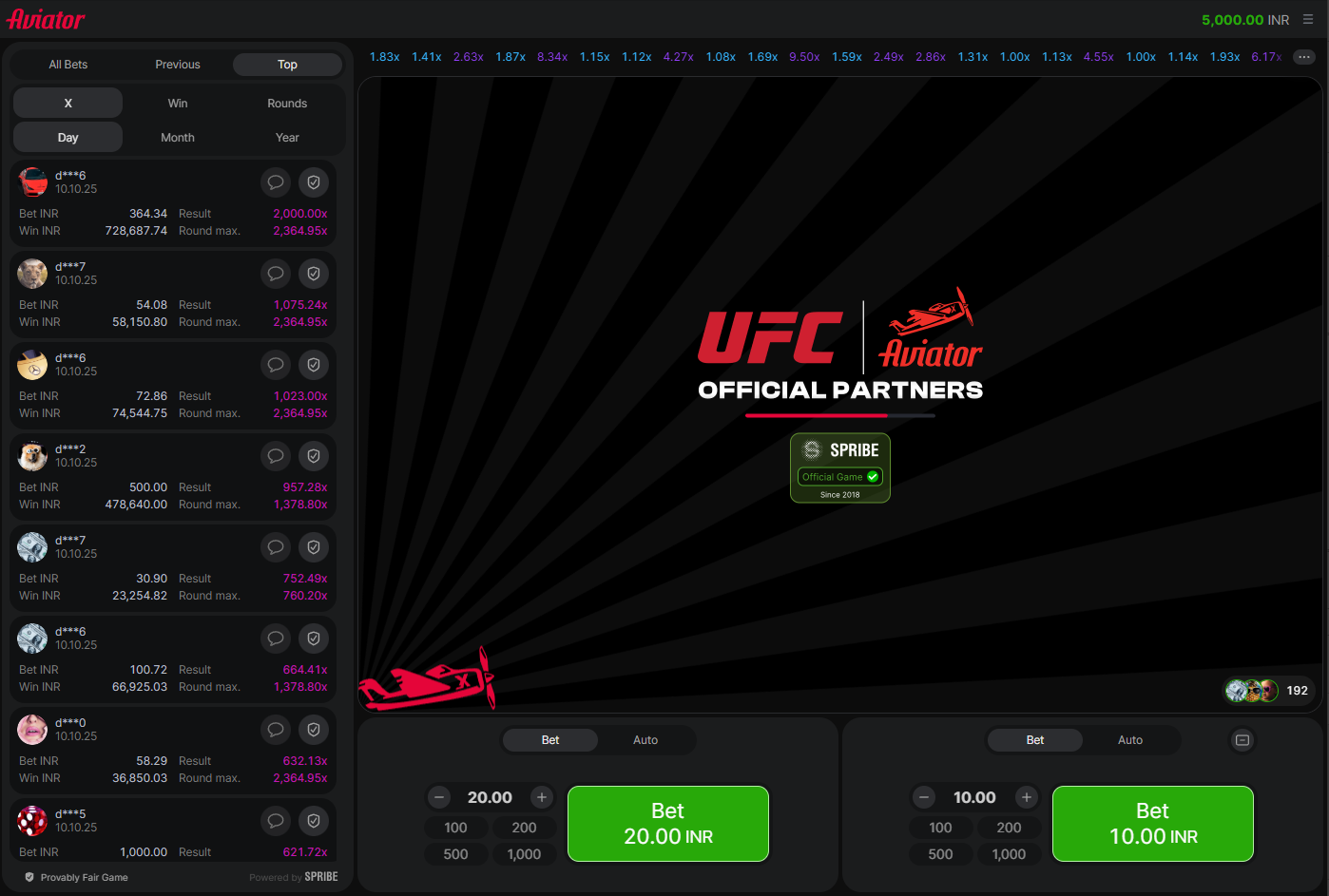
Task: Open the All Bets tab
Action: [x=68, y=65]
